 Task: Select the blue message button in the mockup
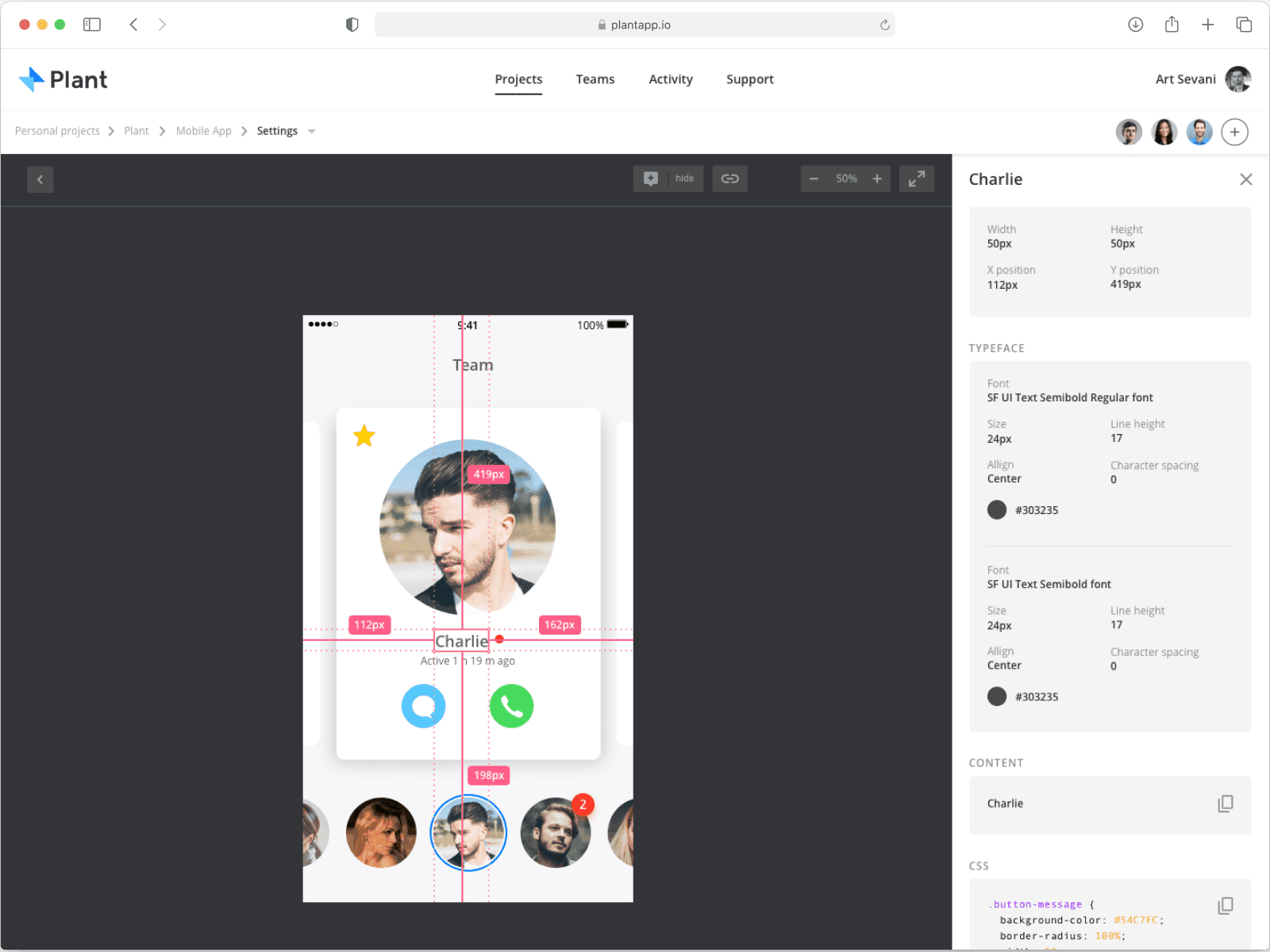424,706
